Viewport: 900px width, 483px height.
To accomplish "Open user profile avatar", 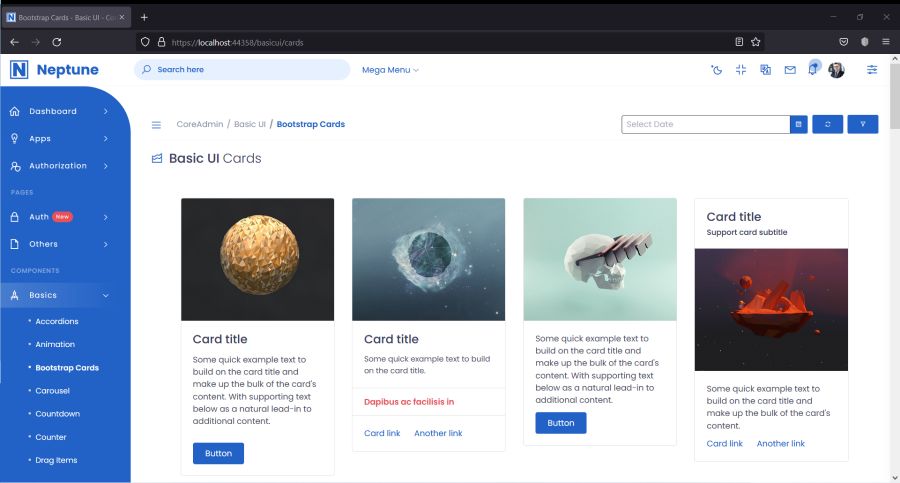I will (x=836, y=70).
